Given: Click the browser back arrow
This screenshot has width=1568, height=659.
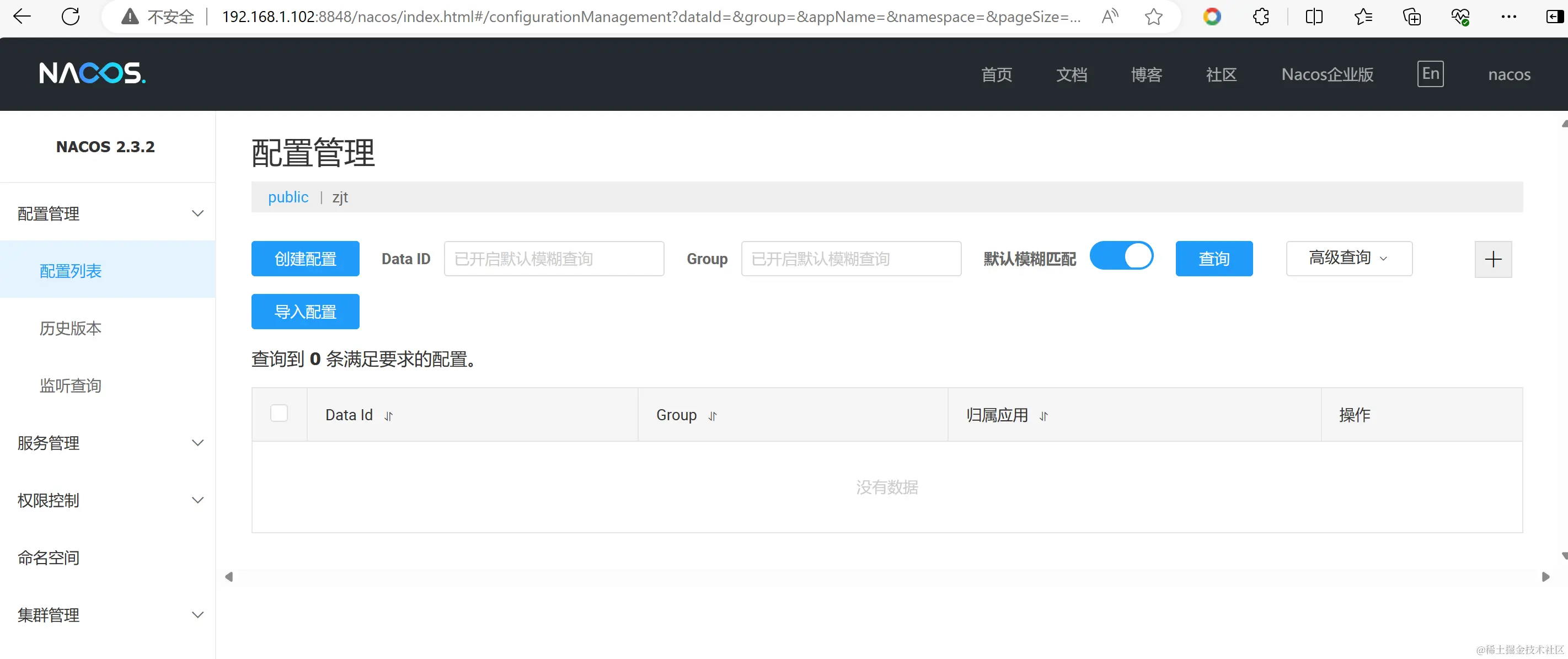Looking at the screenshot, I should point(22,17).
